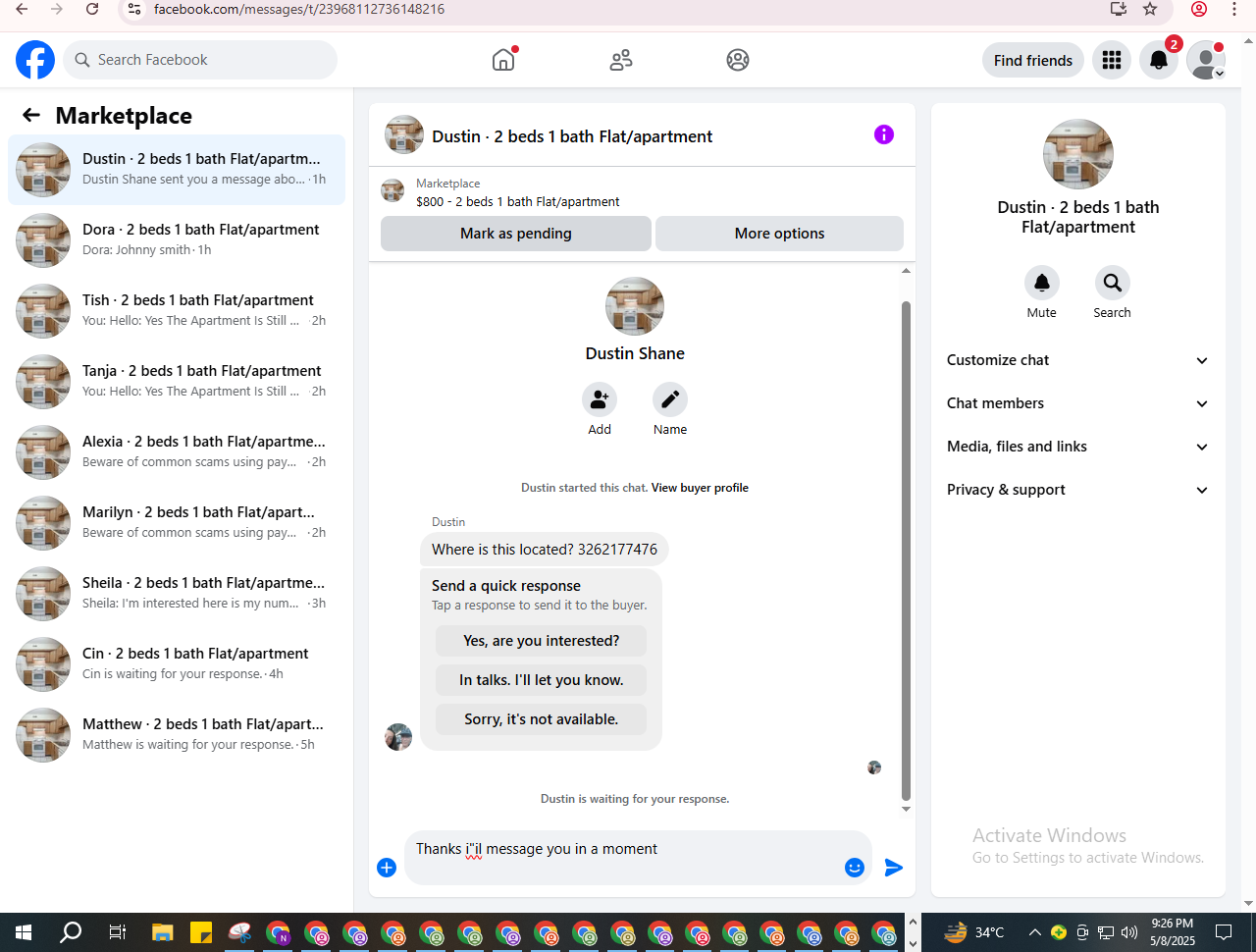1256x952 pixels.
Task: Edit chat name with the Name pencil icon
Action: 670,399
